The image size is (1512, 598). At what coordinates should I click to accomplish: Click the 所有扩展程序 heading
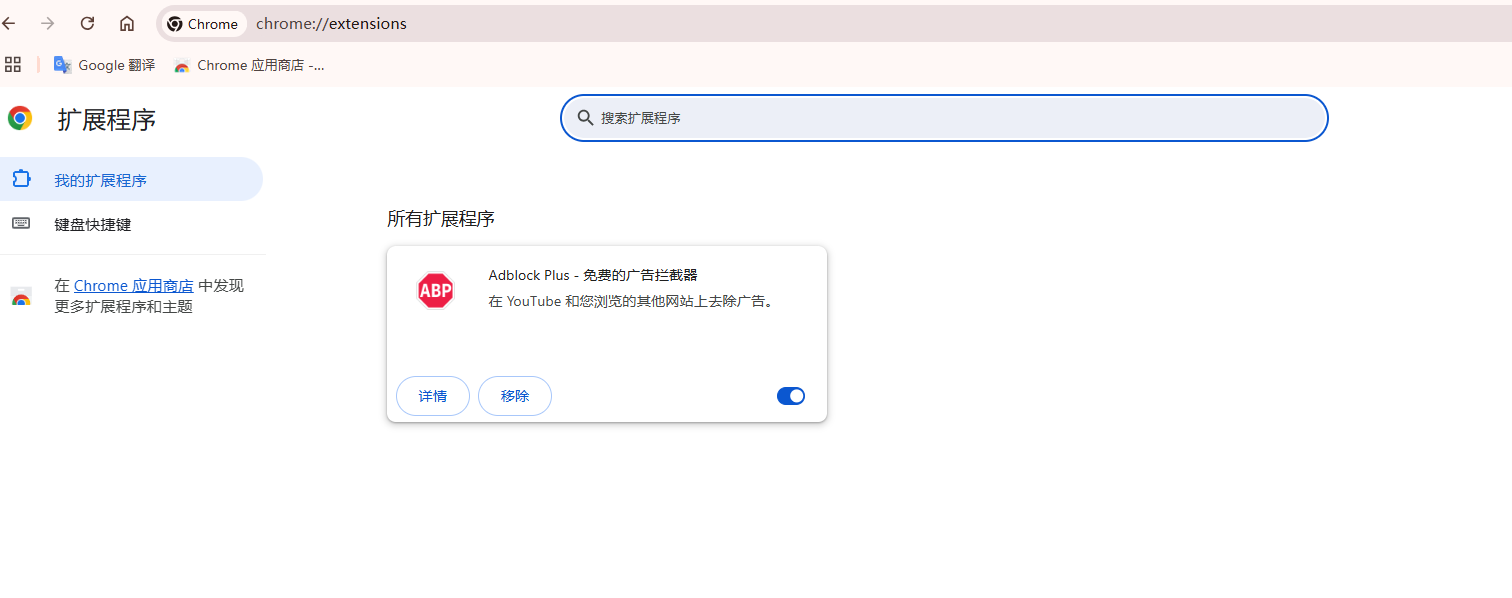[441, 218]
